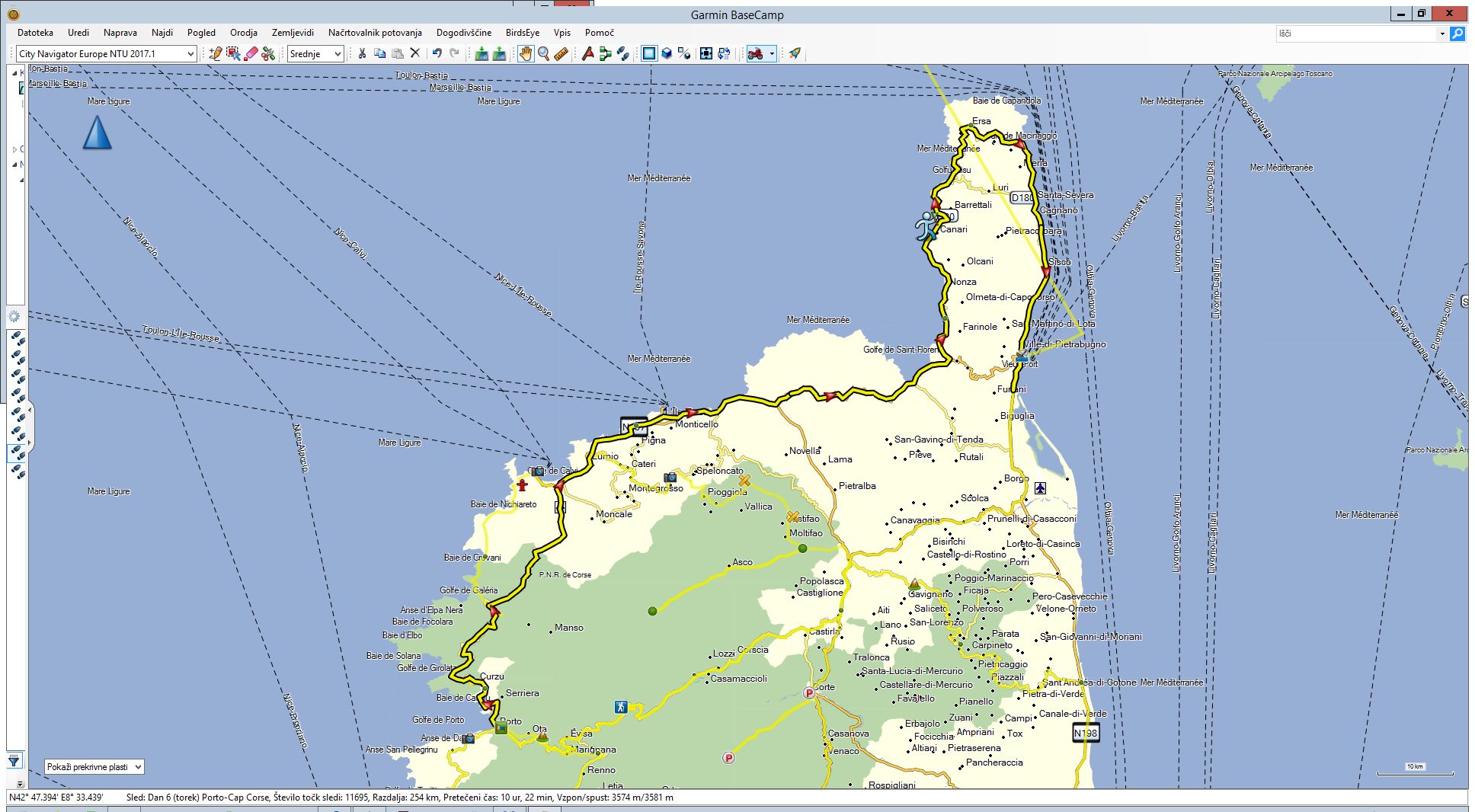Viewport: 1475px width, 812px height.
Task: Open the Naprava menu
Action: 120,33
